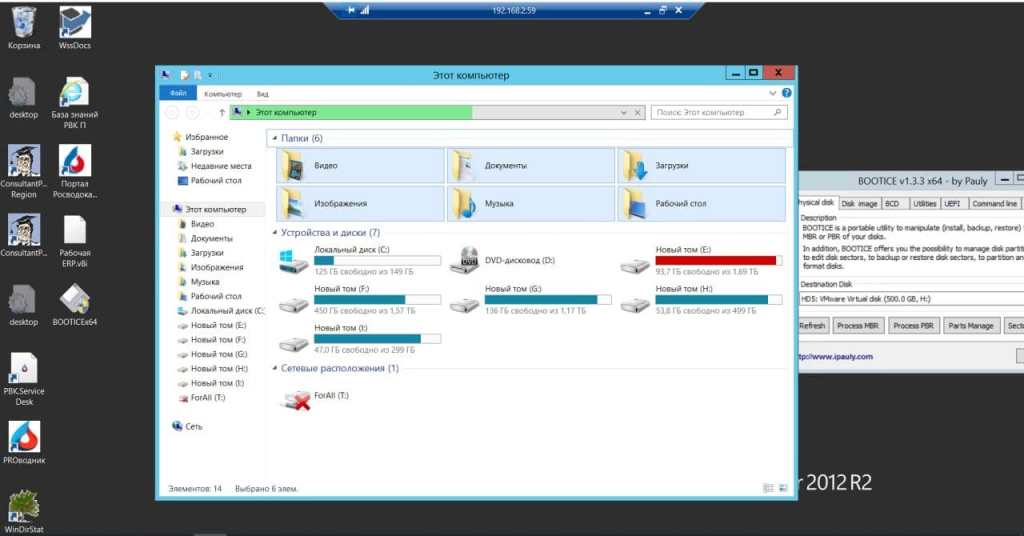
Task: Open the Файл menu tab
Action: pos(178,93)
